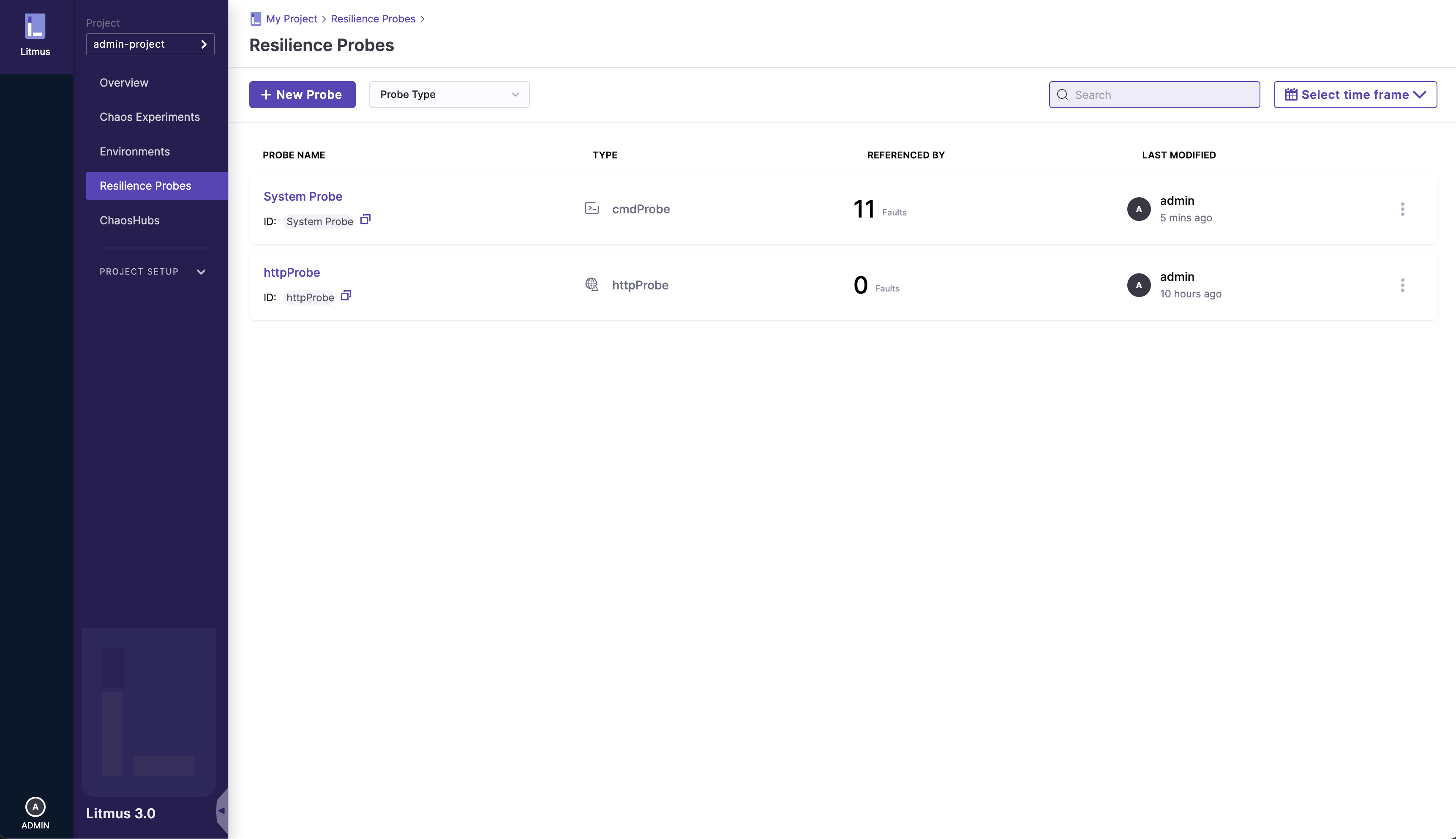Navigate to ChaosHubs
The image size is (1456, 839).
pos(130,220)
